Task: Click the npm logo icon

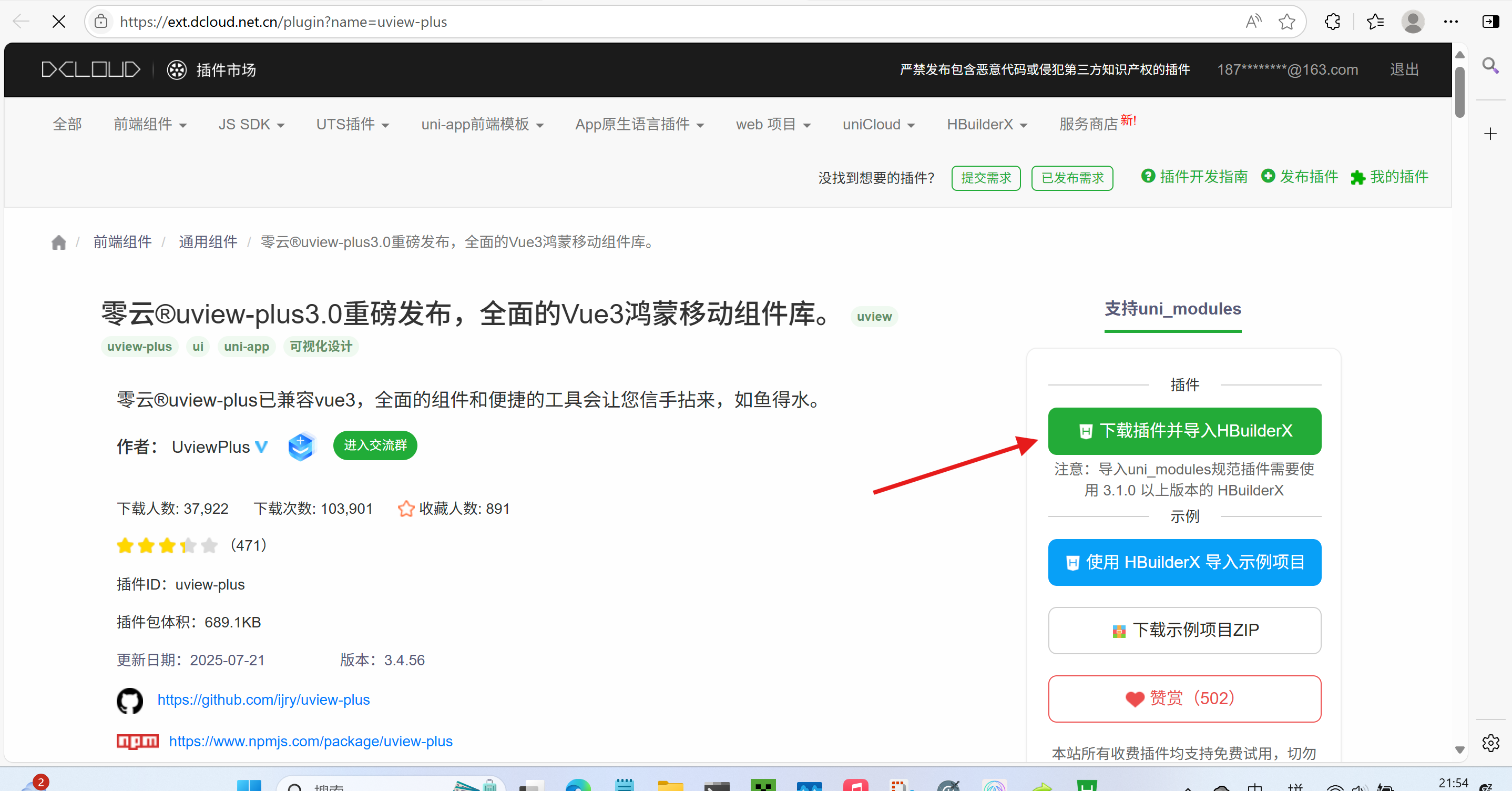Action: pos(137,741)
